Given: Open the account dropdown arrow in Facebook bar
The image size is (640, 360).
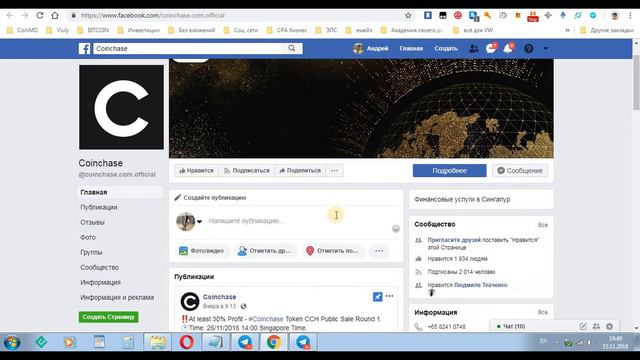Looking at the screenshot, I should tap(545, 49).
